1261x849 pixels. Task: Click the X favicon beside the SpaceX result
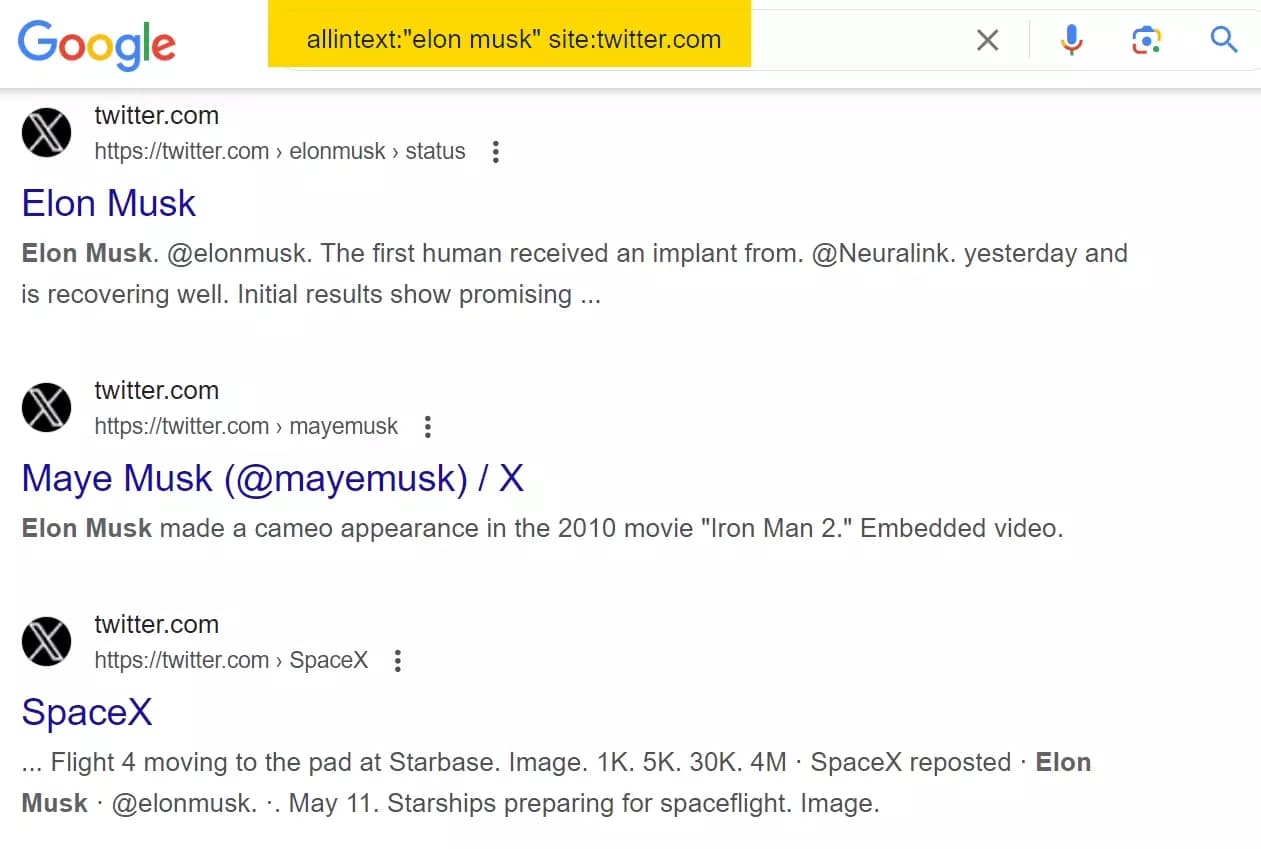(46, 641)
